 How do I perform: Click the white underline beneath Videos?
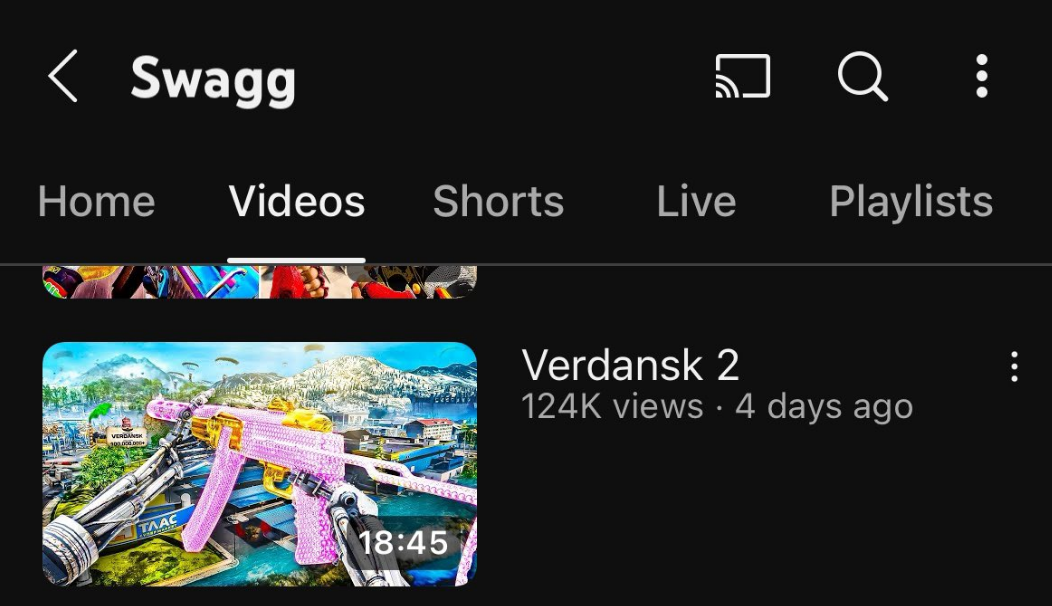tap(297, 260)
